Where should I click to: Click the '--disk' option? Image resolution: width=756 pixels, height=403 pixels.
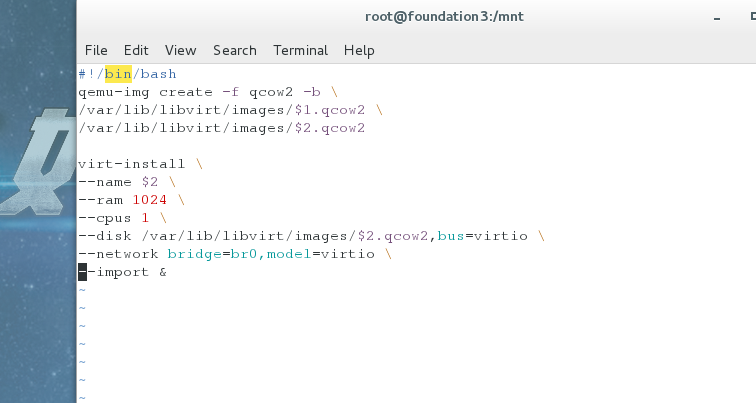(105, 236)
